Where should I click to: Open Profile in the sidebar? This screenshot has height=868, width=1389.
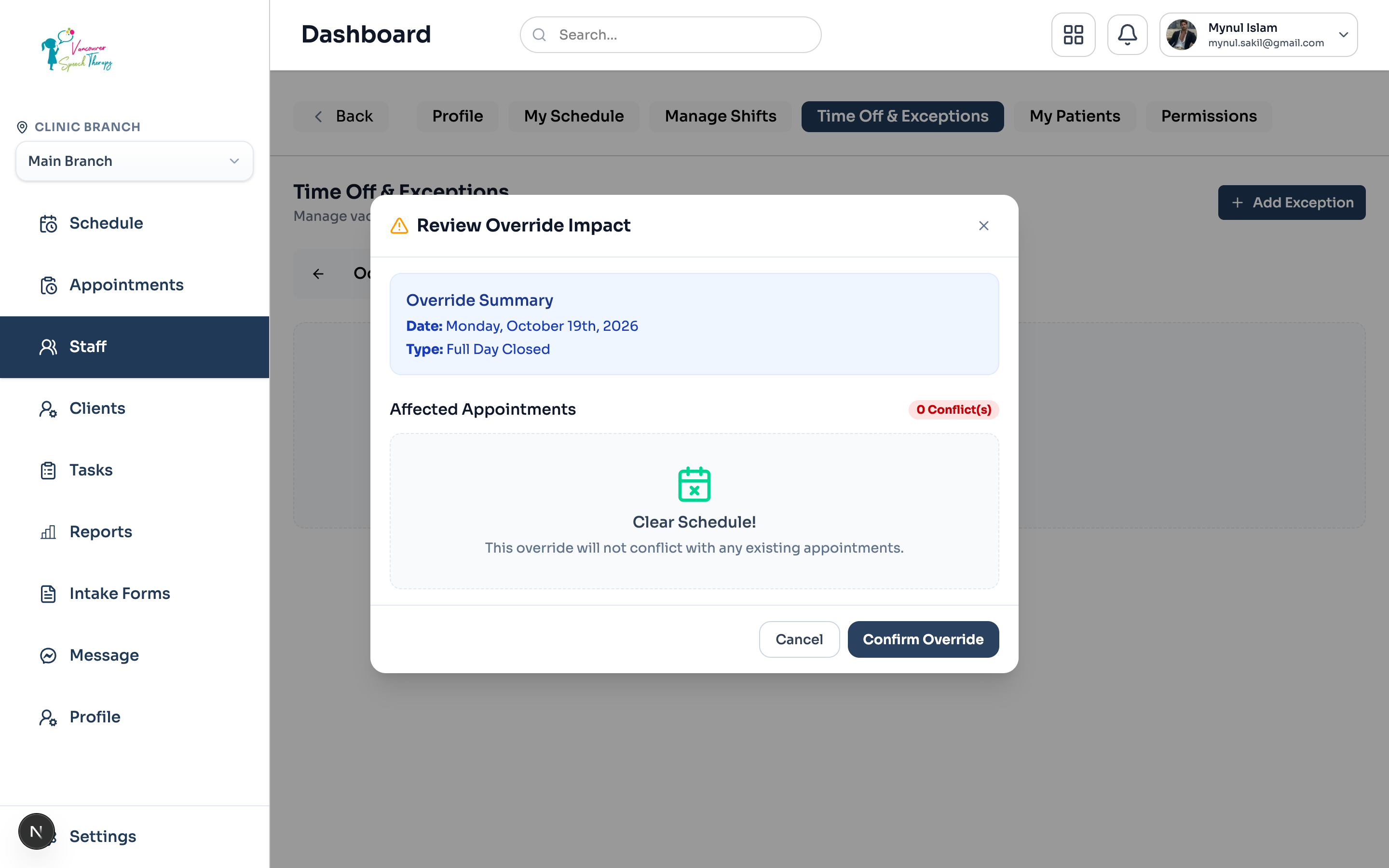(134, 717)
